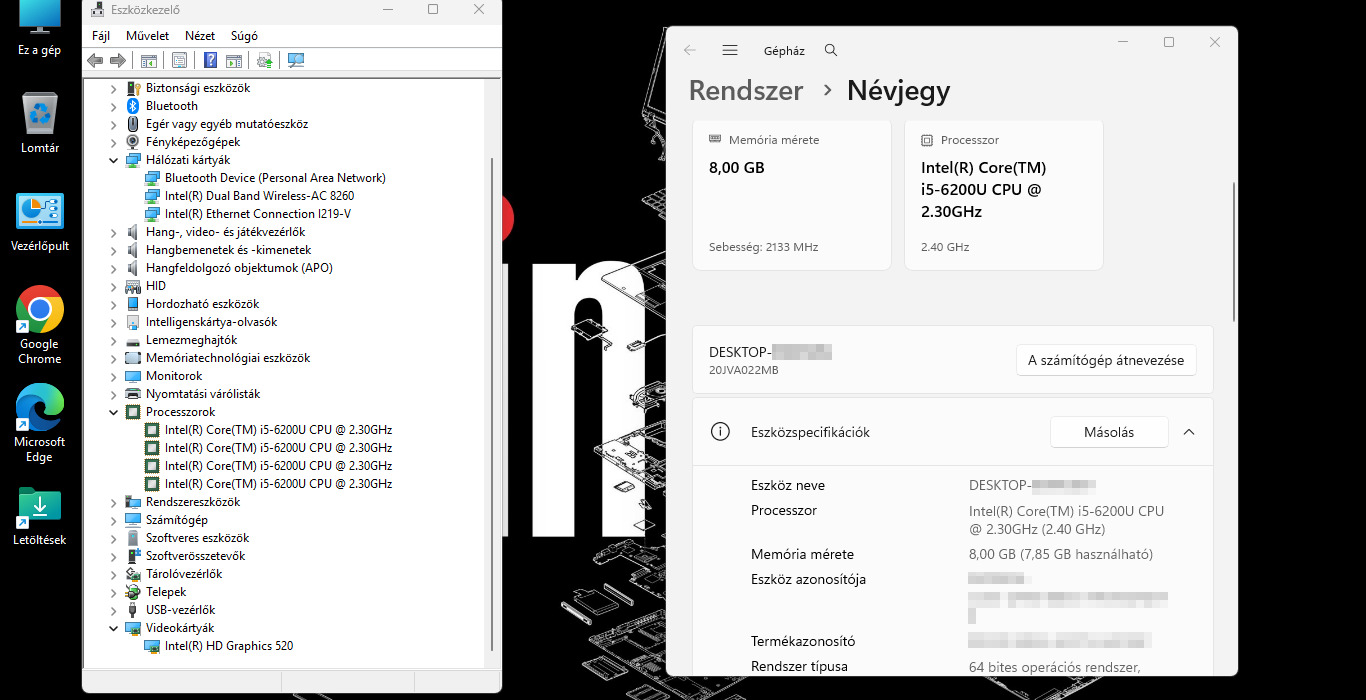Collapse the Processzorok node
This screenshot has height=700, width=1366.
pos(114,412)
